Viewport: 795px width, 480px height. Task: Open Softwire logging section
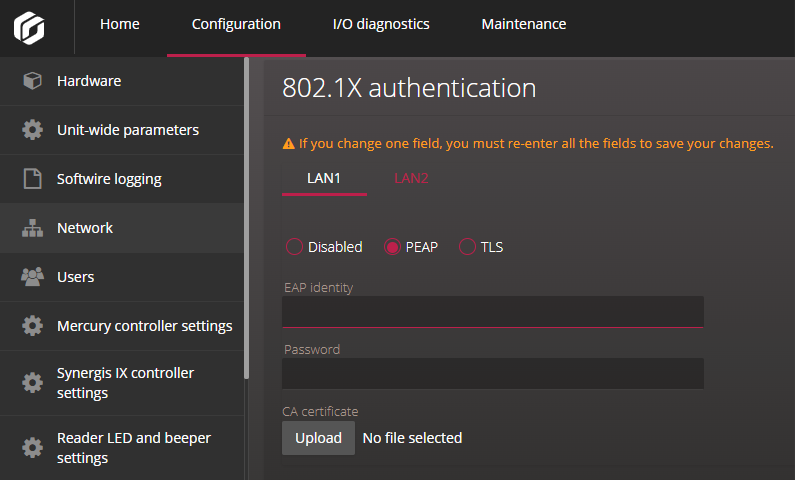click(122, 179)
